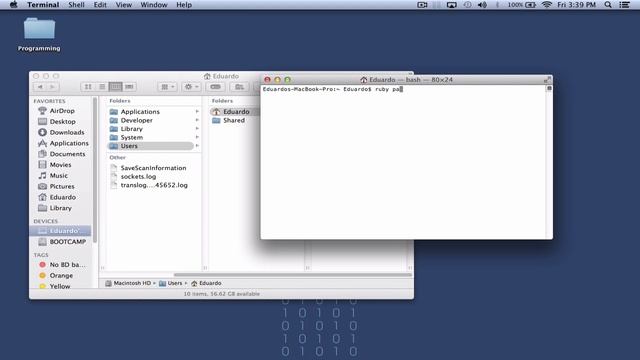Expand arrow next to Applications folder
Image resolution: width=640 pixels, height=360 pixels.
click(197, 111)
